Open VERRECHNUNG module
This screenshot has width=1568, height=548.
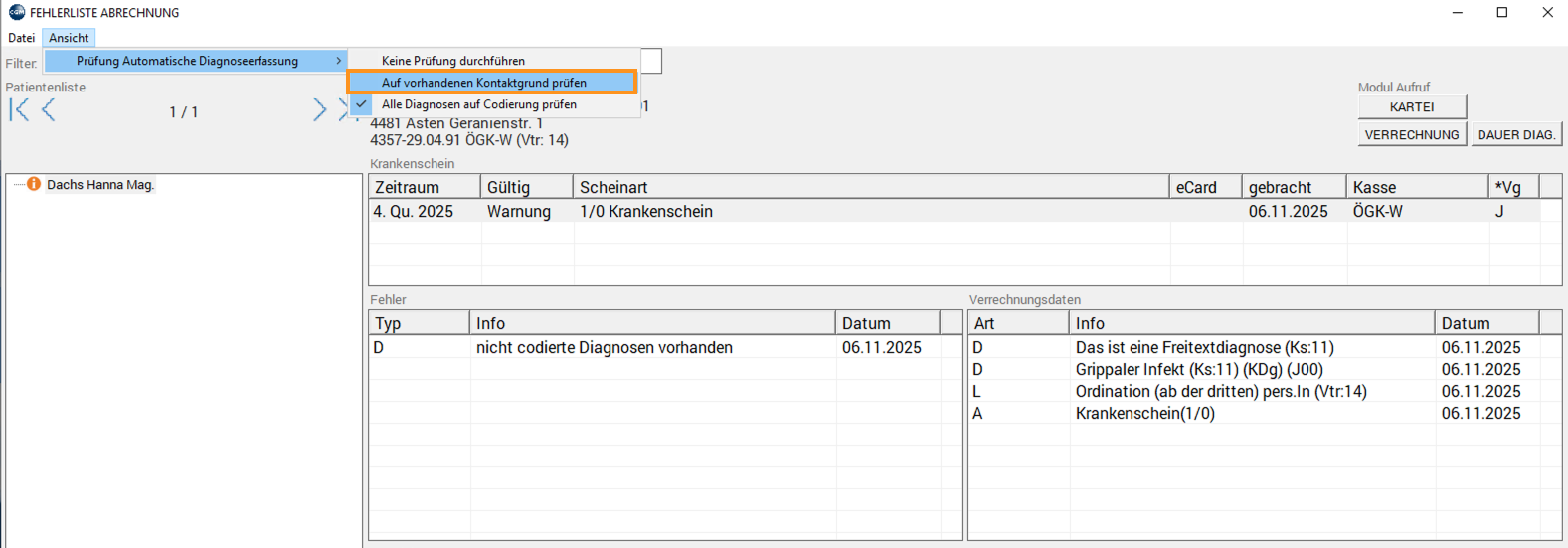point(1411,134)
